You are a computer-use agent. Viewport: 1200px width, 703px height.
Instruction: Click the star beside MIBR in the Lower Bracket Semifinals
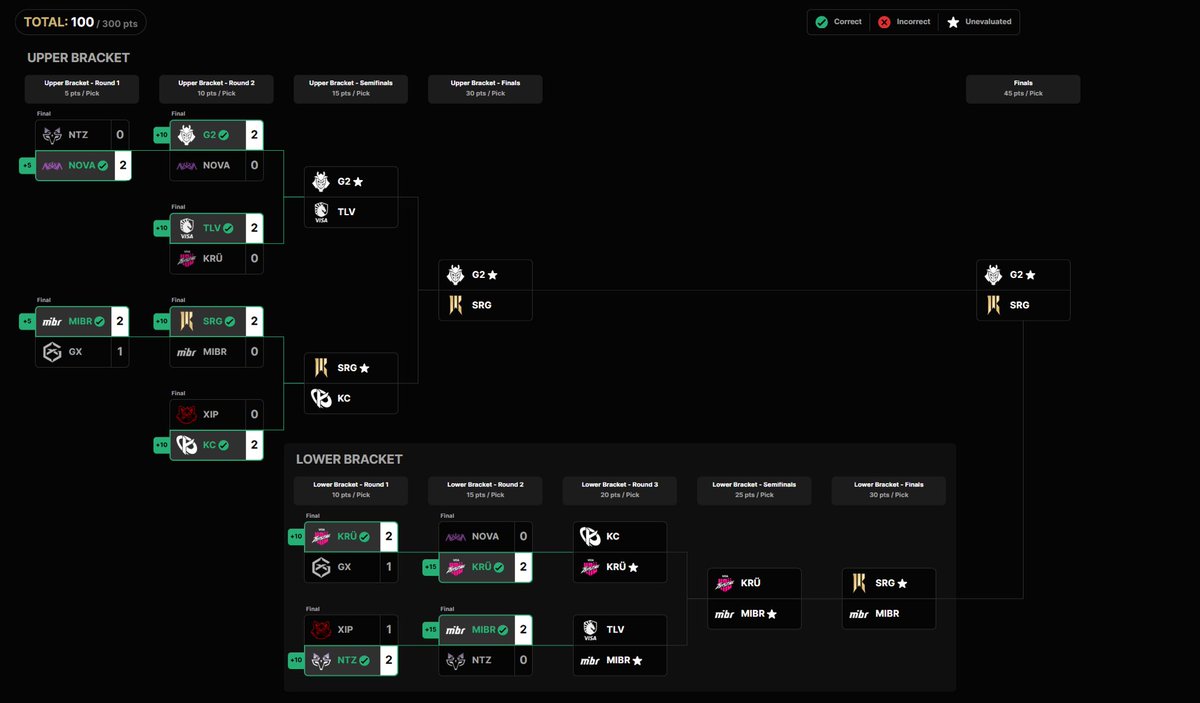coord(772,614)
